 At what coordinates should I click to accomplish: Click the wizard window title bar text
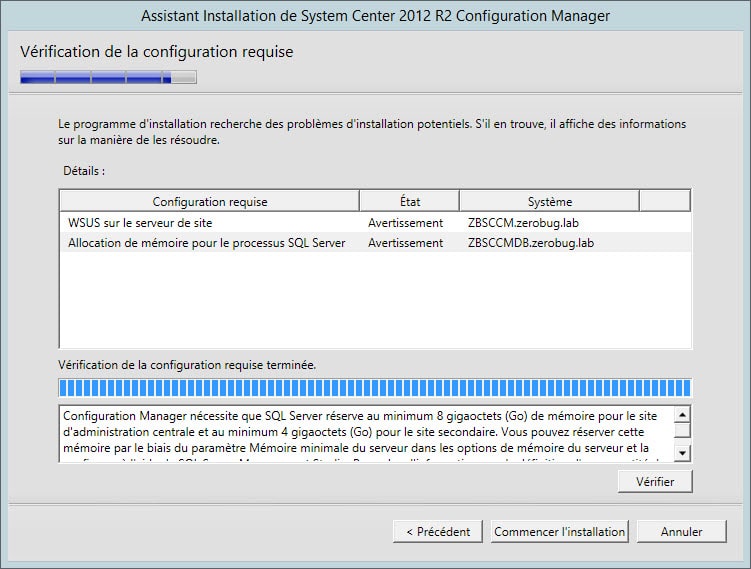pos(375,16)
